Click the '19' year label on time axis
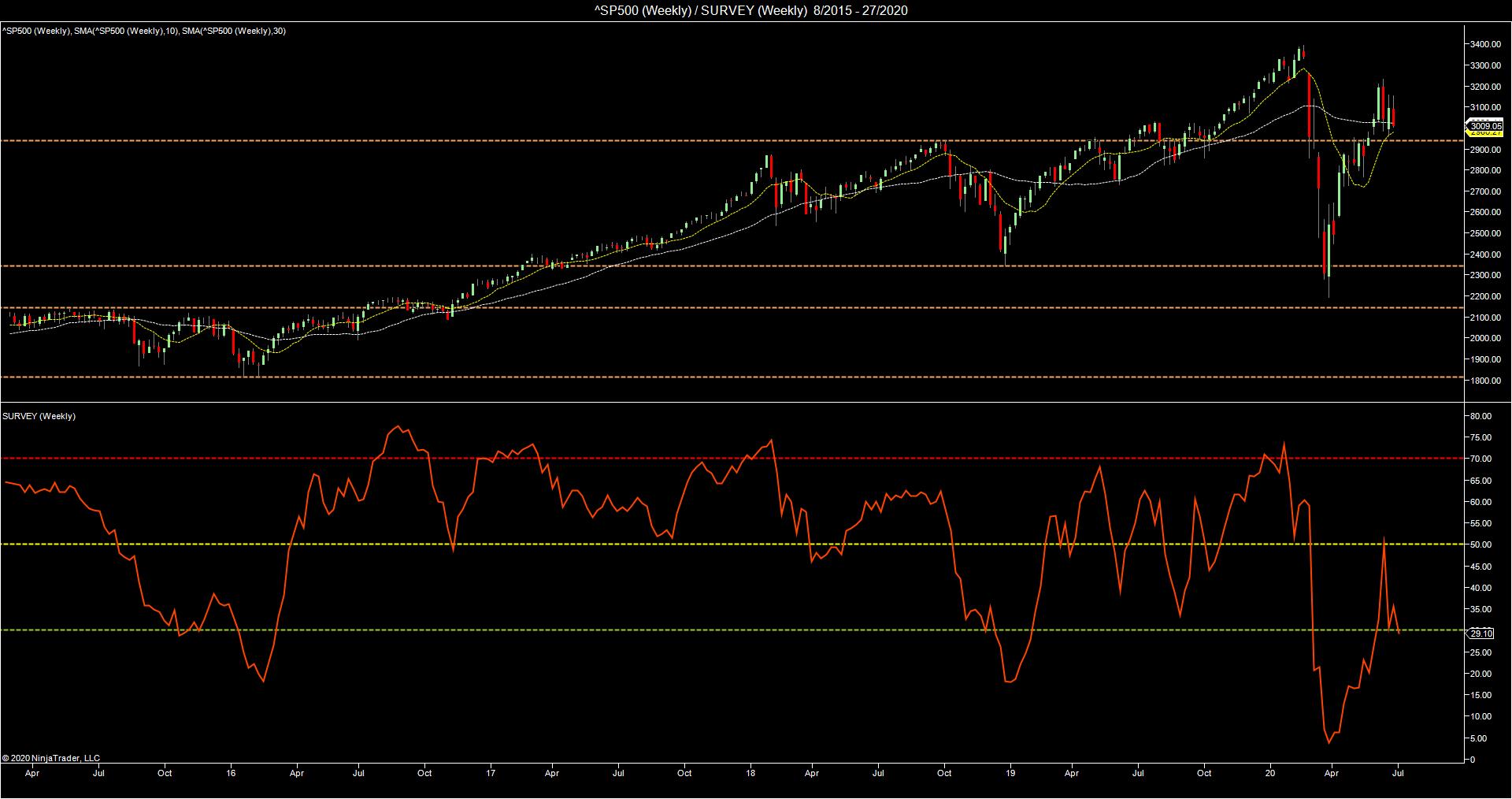This screenshot has height=799, width=1512. click(x=1010, y=773)
